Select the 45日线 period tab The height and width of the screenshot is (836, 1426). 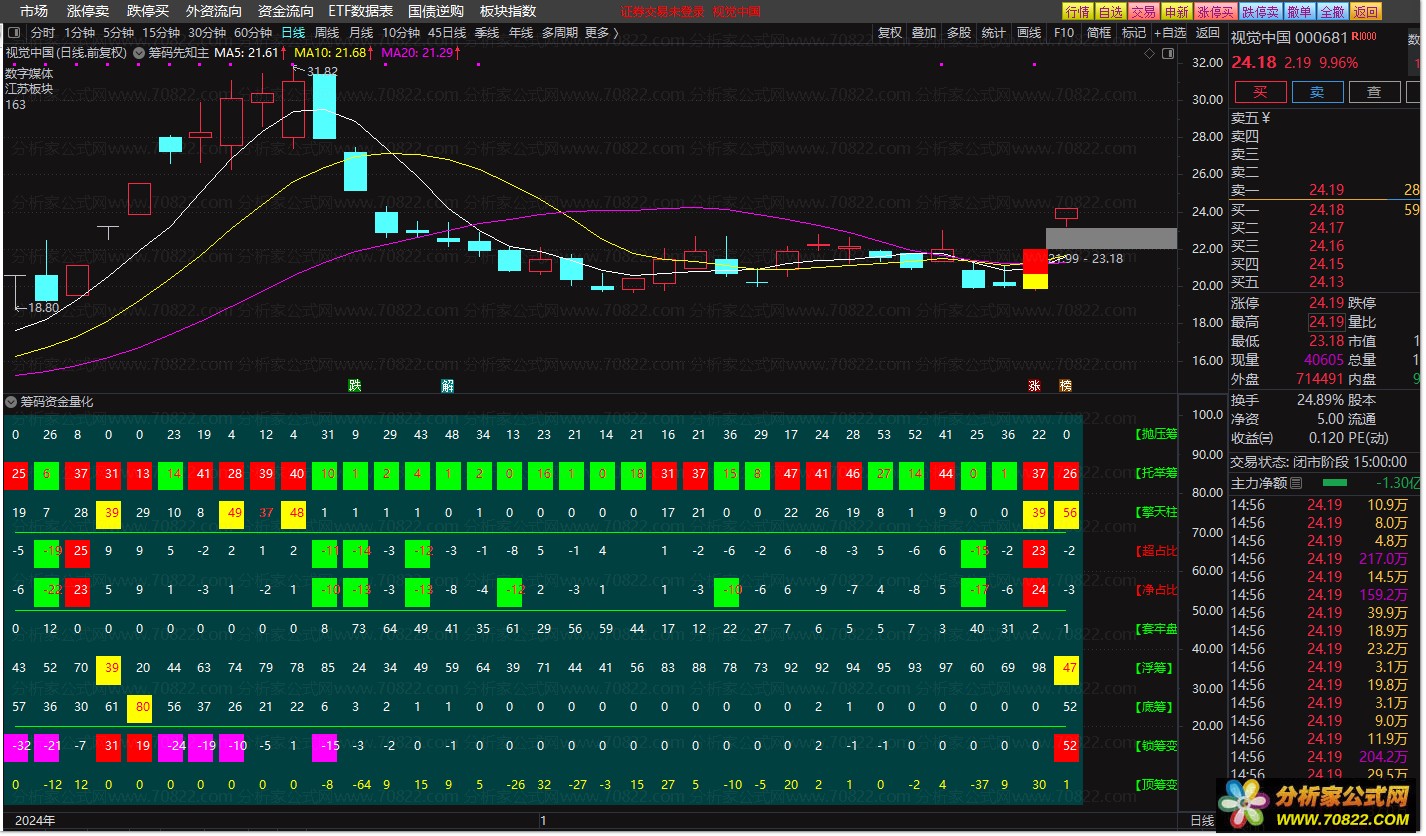tap(447, 33)
